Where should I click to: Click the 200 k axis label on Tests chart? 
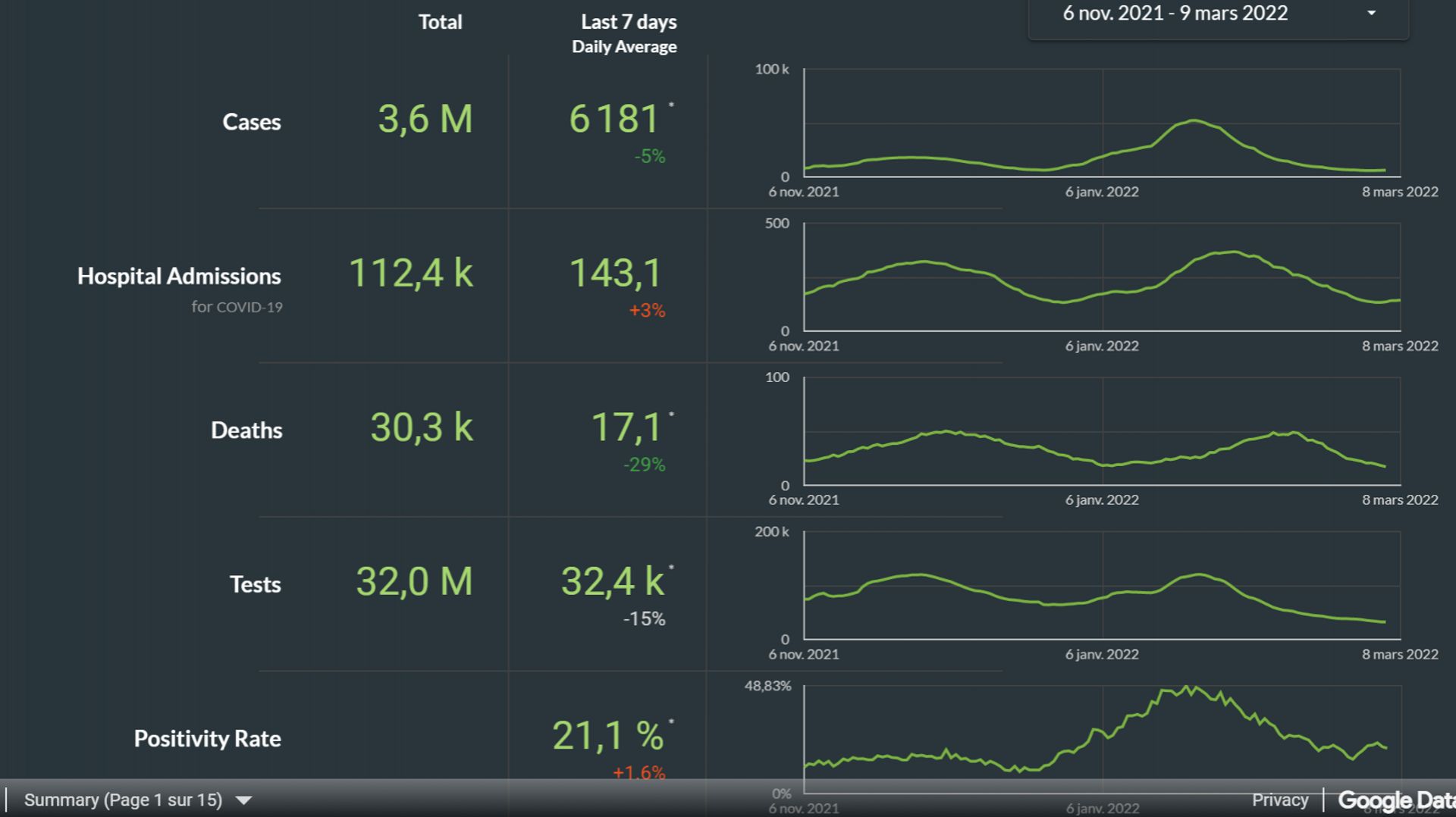[x=772, y=531]
